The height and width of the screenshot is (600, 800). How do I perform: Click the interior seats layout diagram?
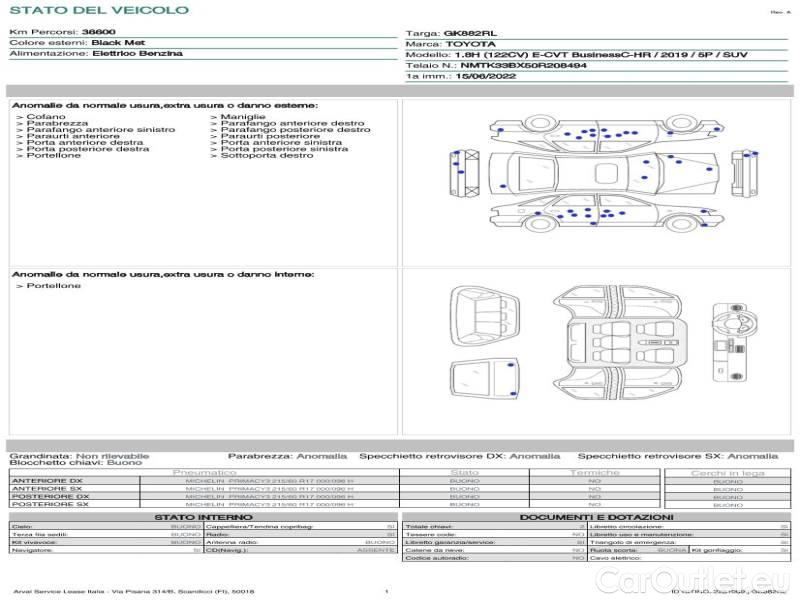[x=619, y=343]
